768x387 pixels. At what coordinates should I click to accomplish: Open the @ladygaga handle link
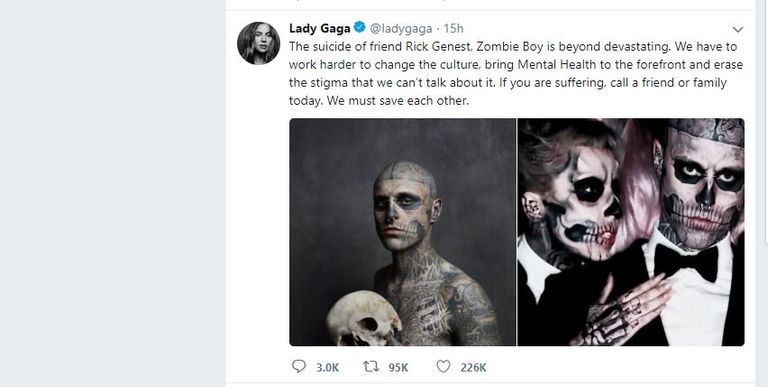[x=401, y=29]
